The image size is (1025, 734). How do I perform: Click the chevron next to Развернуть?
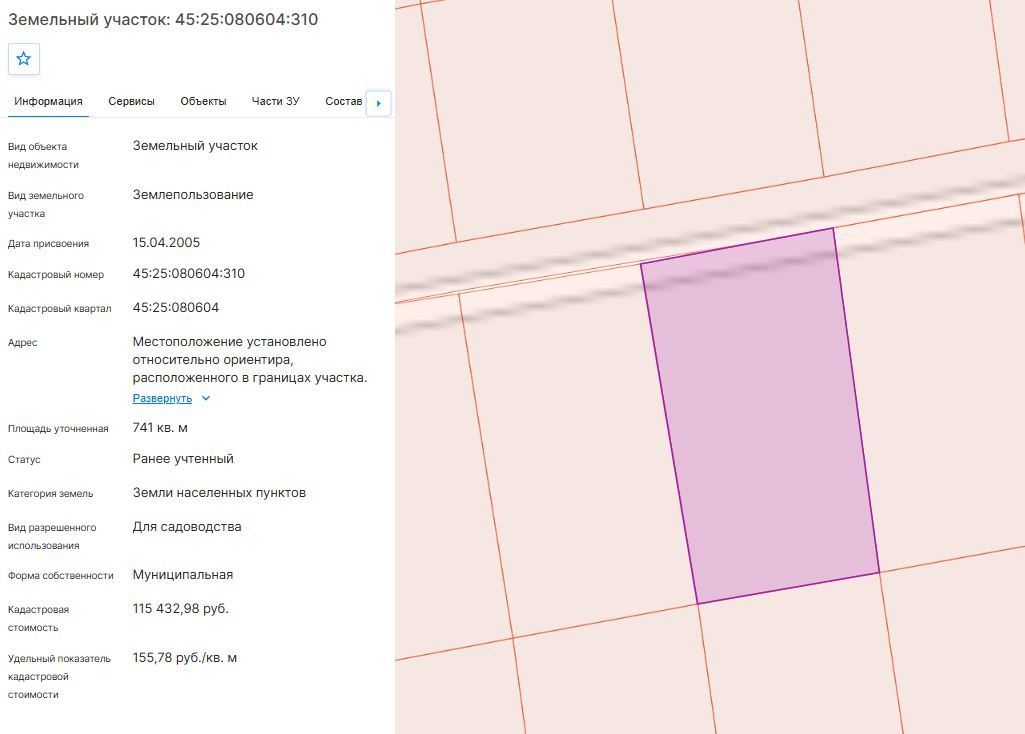pyautogui.click(x=206, y=398)
